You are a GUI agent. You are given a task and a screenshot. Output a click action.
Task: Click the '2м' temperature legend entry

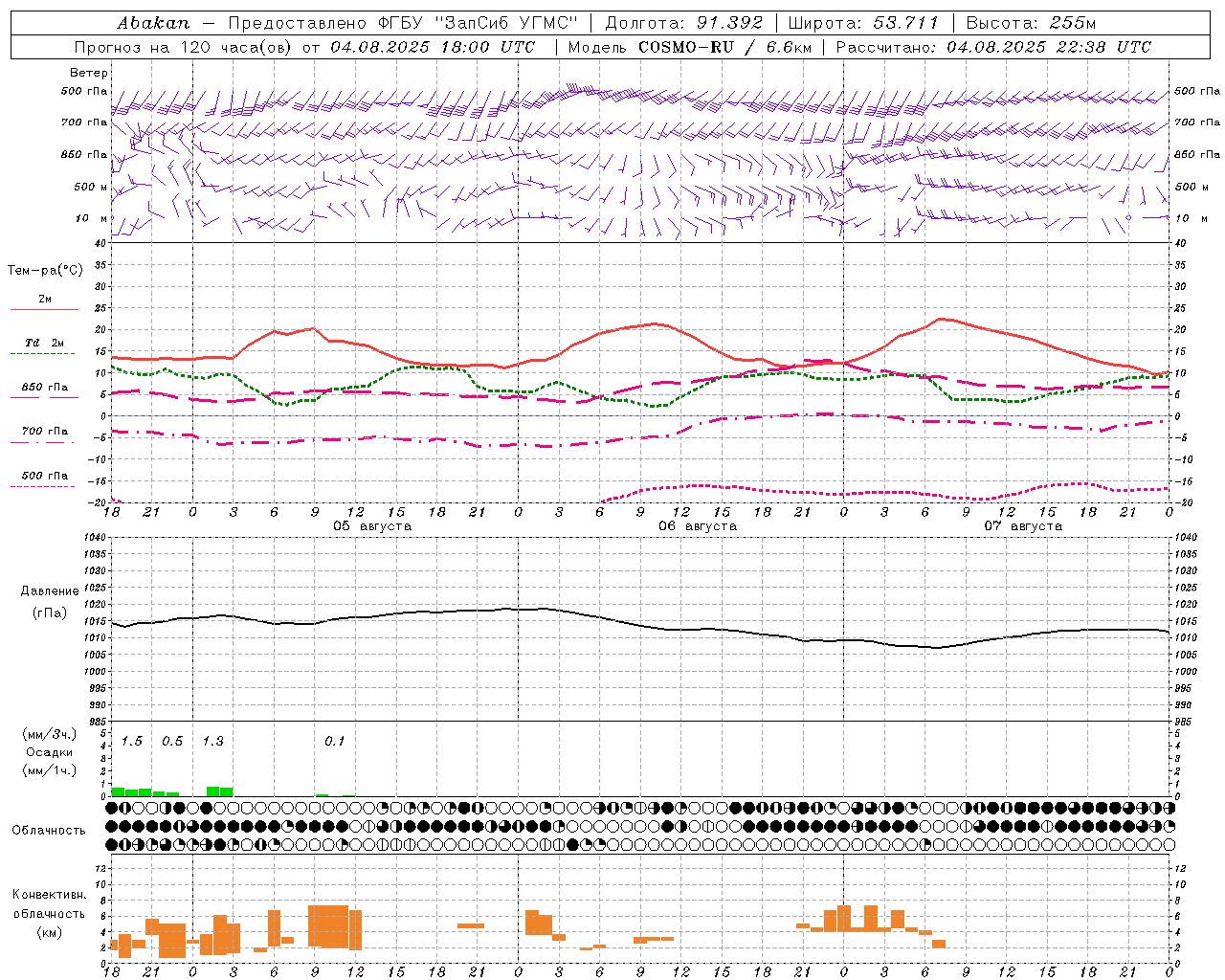tap(45, 299)
